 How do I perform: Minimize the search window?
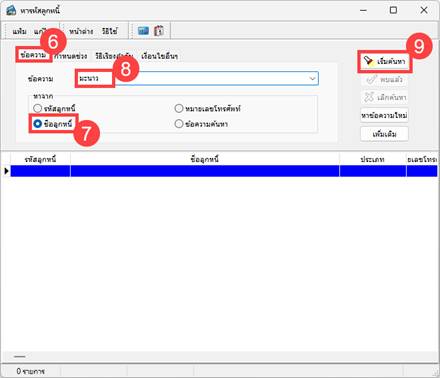(363, 10)
